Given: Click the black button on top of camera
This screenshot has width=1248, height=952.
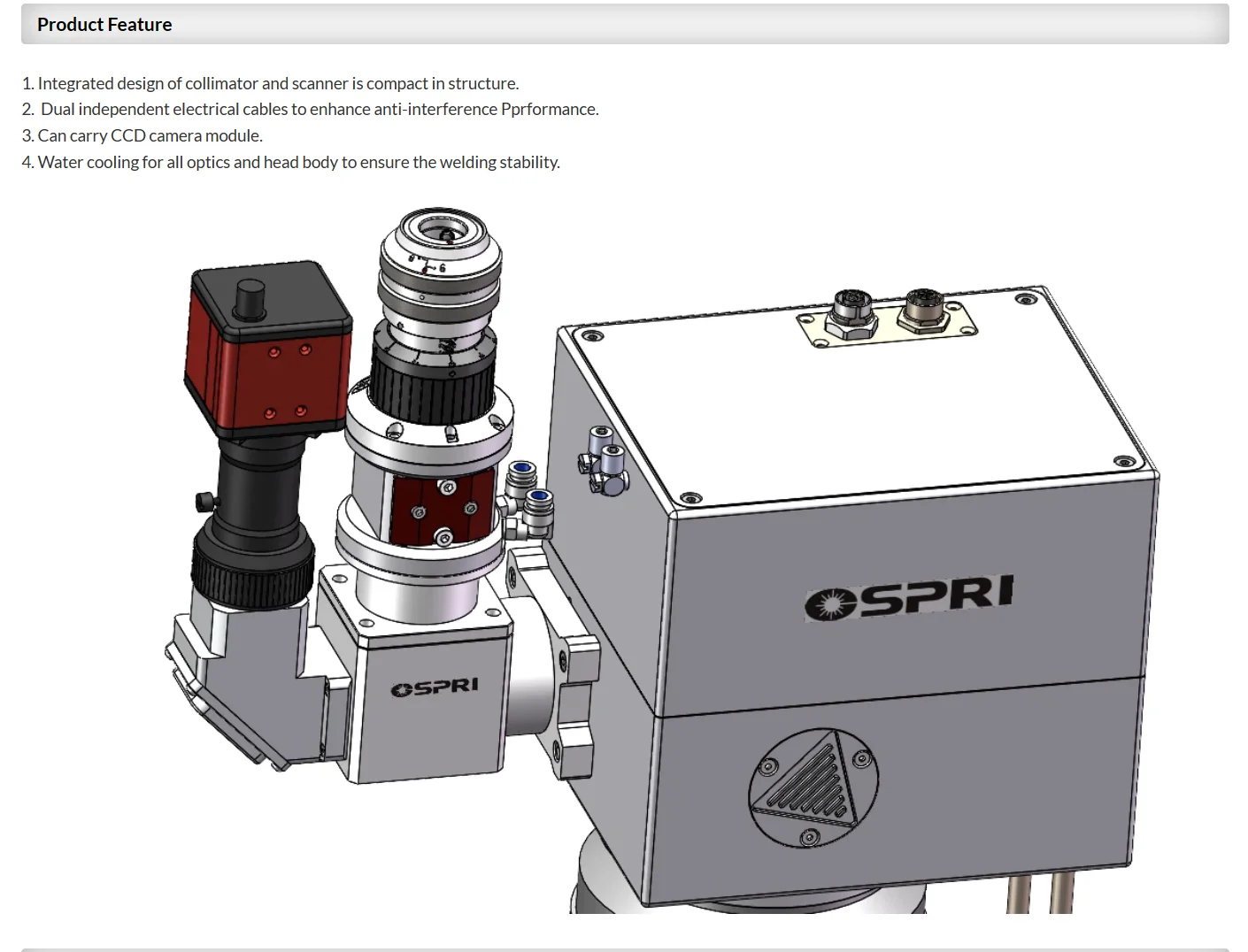Looking at the screenshot, I should 250,299.
